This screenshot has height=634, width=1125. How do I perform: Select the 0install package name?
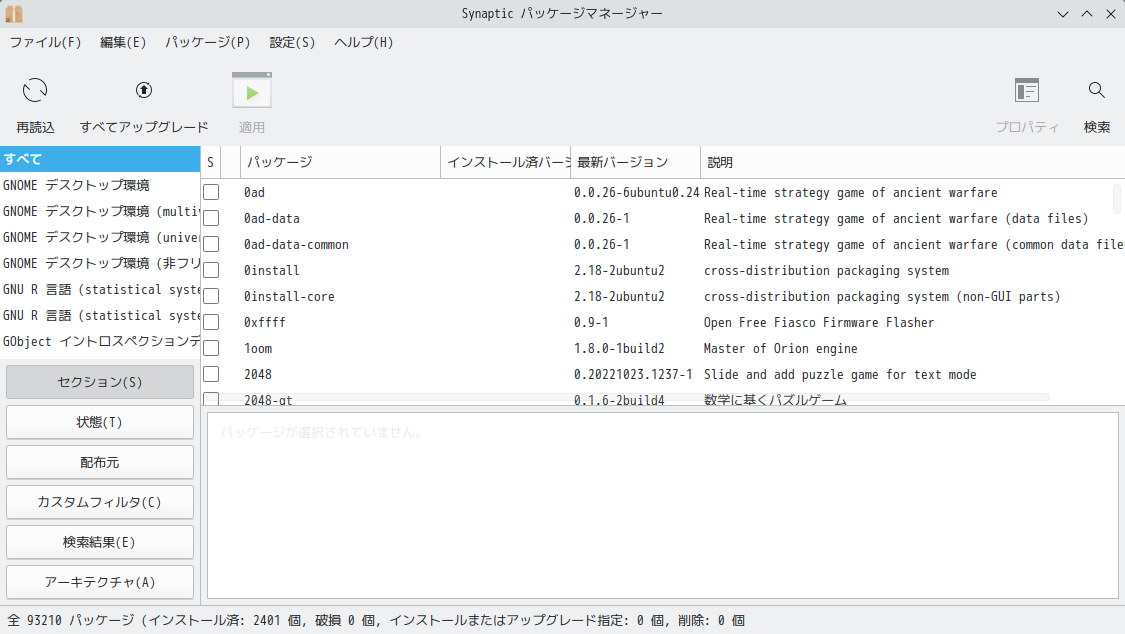tap(272, 270)
